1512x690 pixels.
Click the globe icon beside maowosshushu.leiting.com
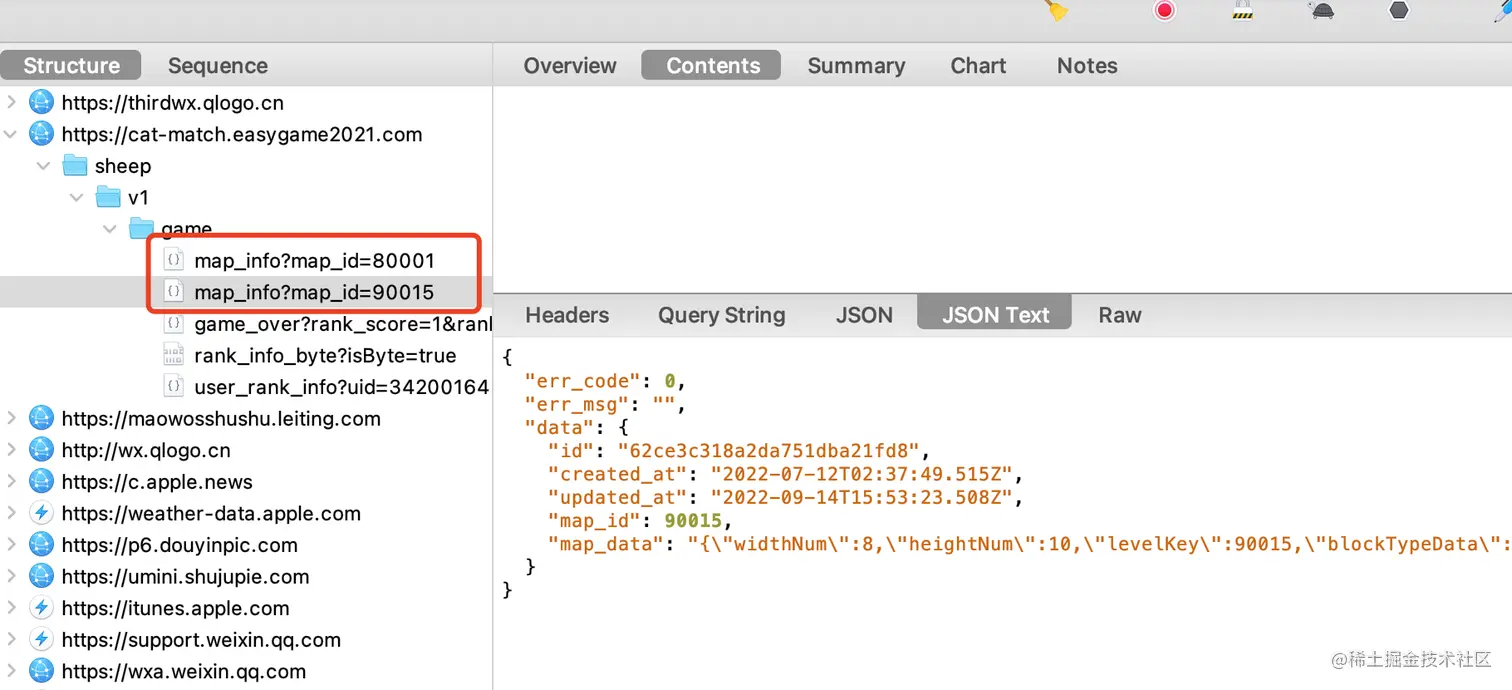41,418
